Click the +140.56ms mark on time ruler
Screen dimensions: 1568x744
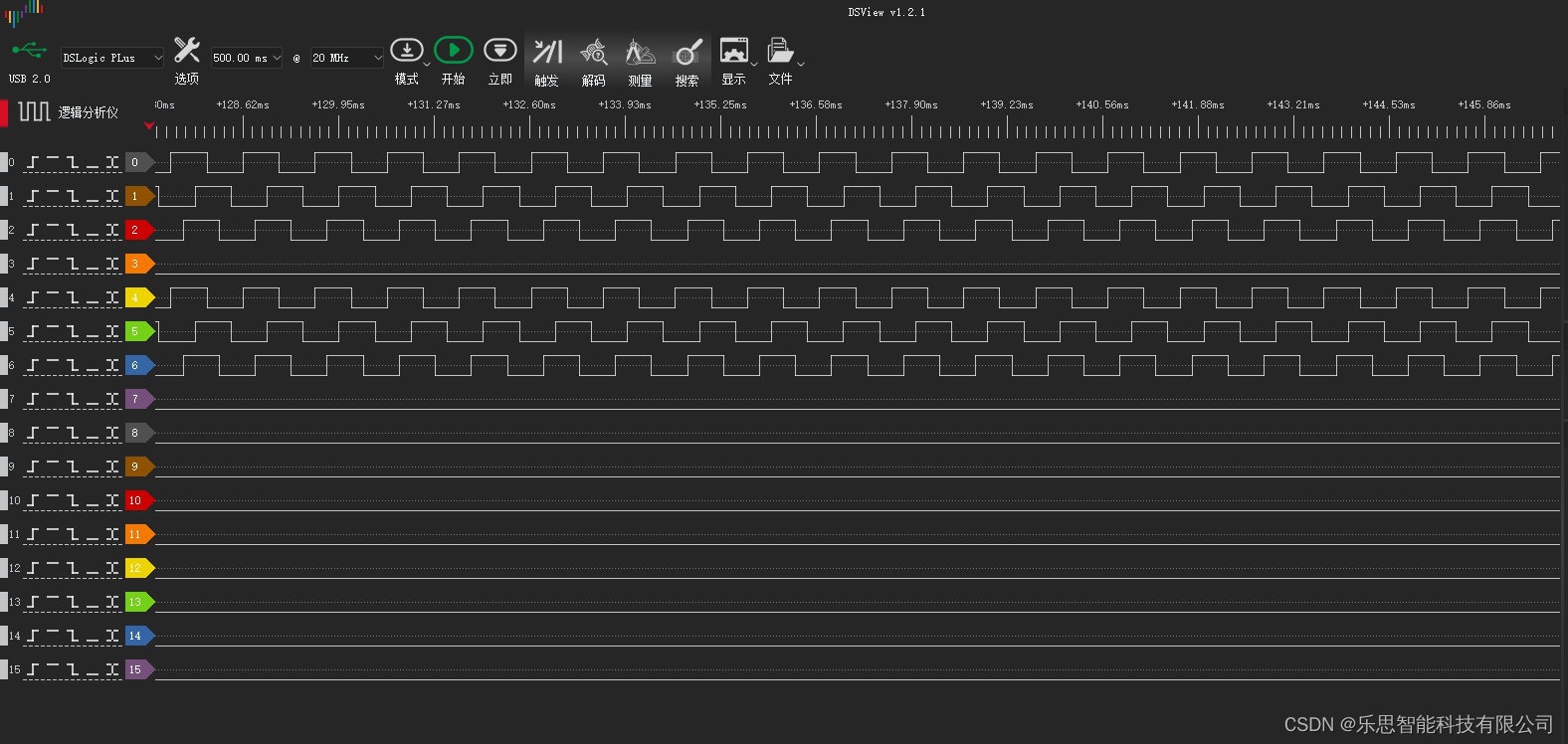(1102, 104)
